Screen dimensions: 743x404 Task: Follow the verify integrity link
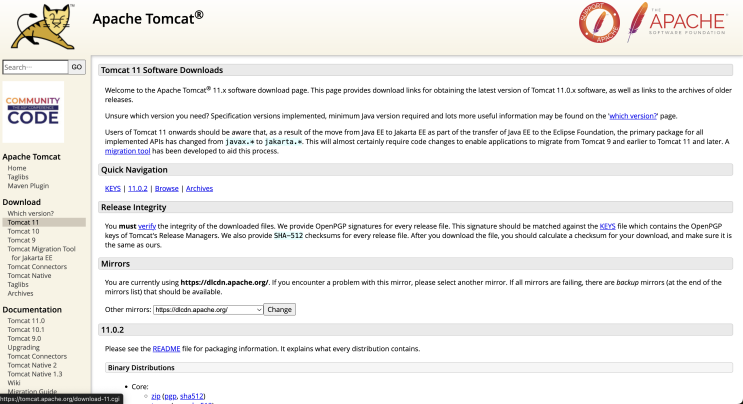pyautogui.click(x=146, y=227)
